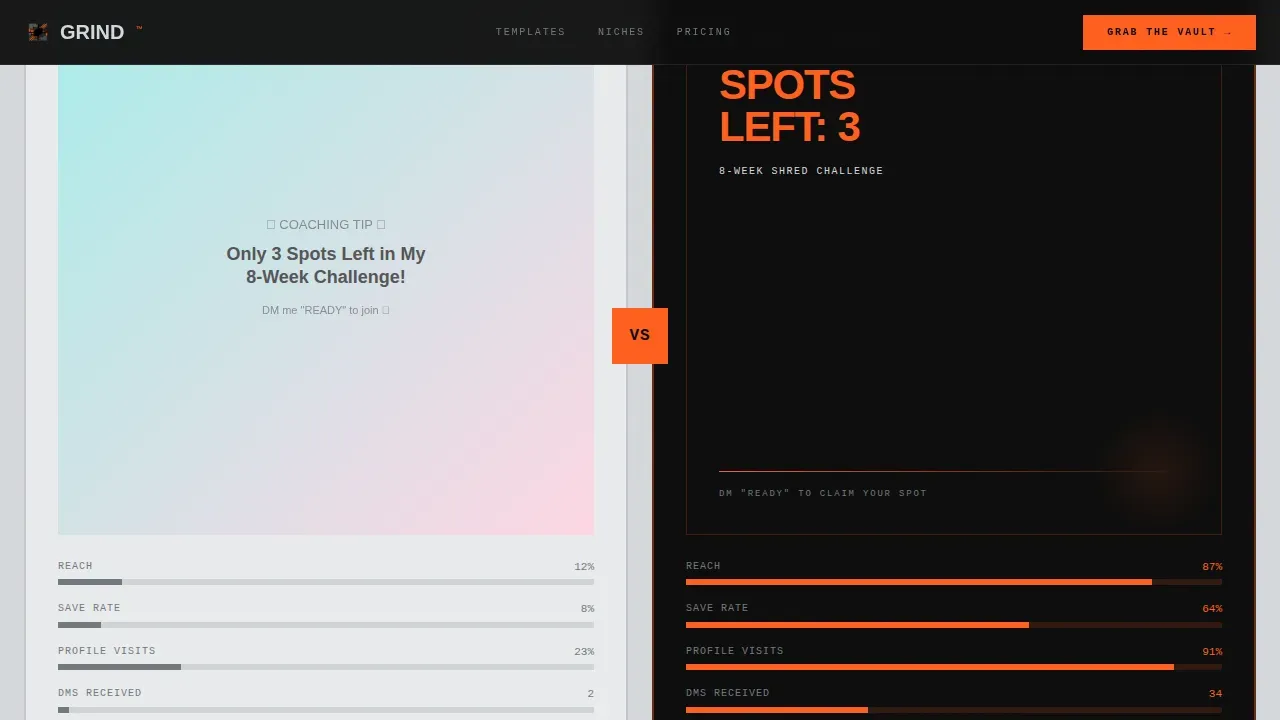Go to the Niches nav item

(621, 32)
